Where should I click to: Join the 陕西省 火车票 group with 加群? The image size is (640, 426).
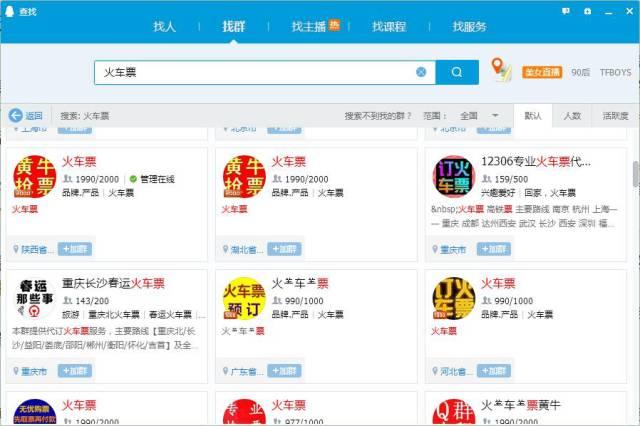point(75,249)
